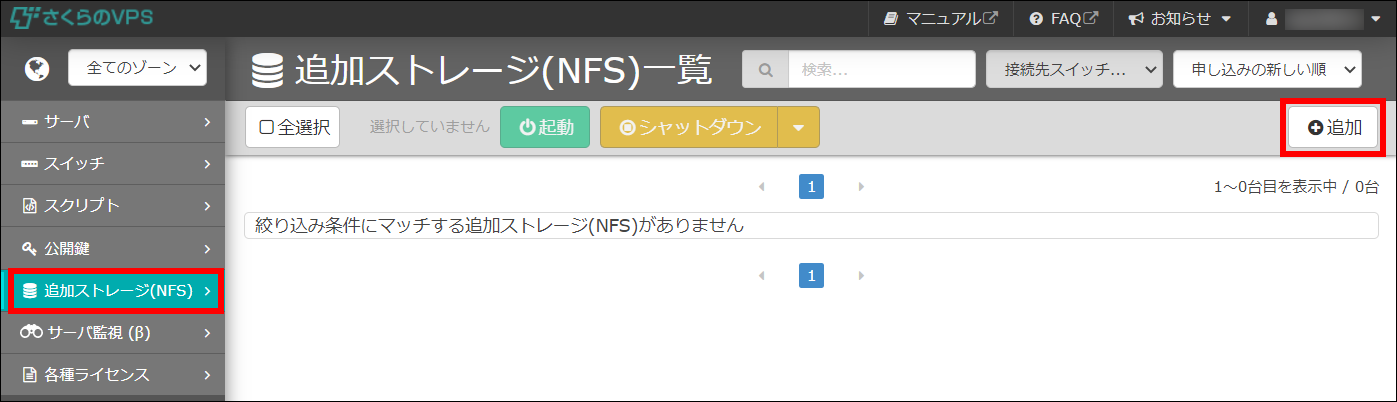This screenshot has width=1397, height=402.
Task: Open FAQ external link
Action: [1064, 18]
